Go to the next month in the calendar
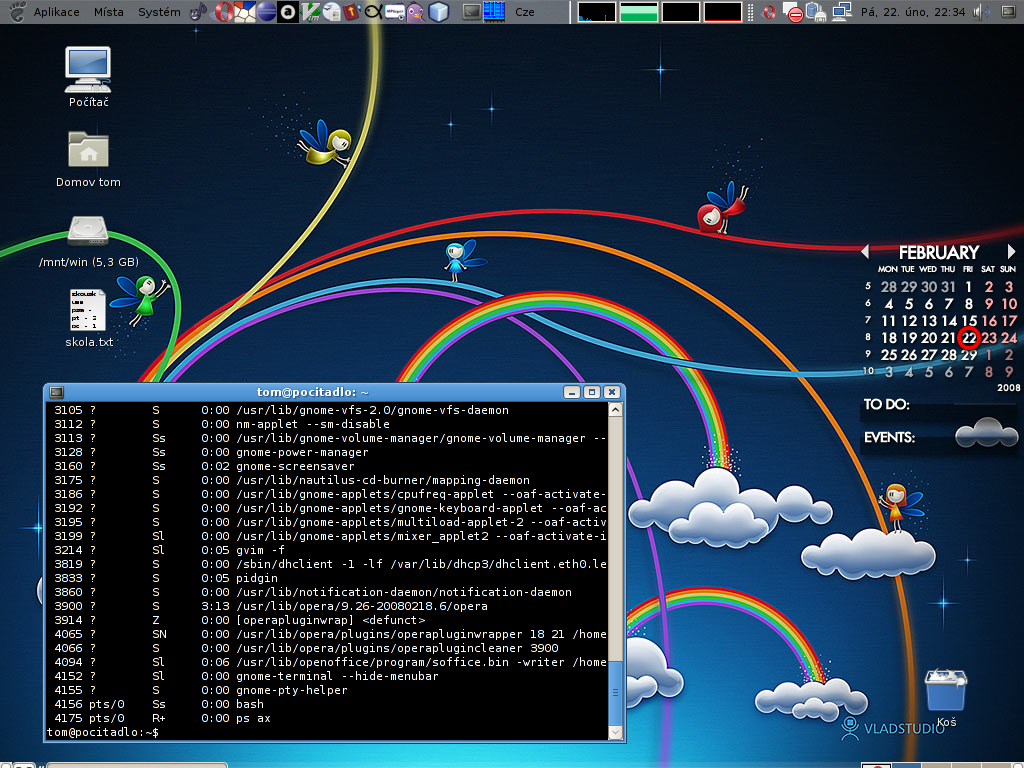The width and height of the screenshot is (1024, 768). pos(1011,251)
